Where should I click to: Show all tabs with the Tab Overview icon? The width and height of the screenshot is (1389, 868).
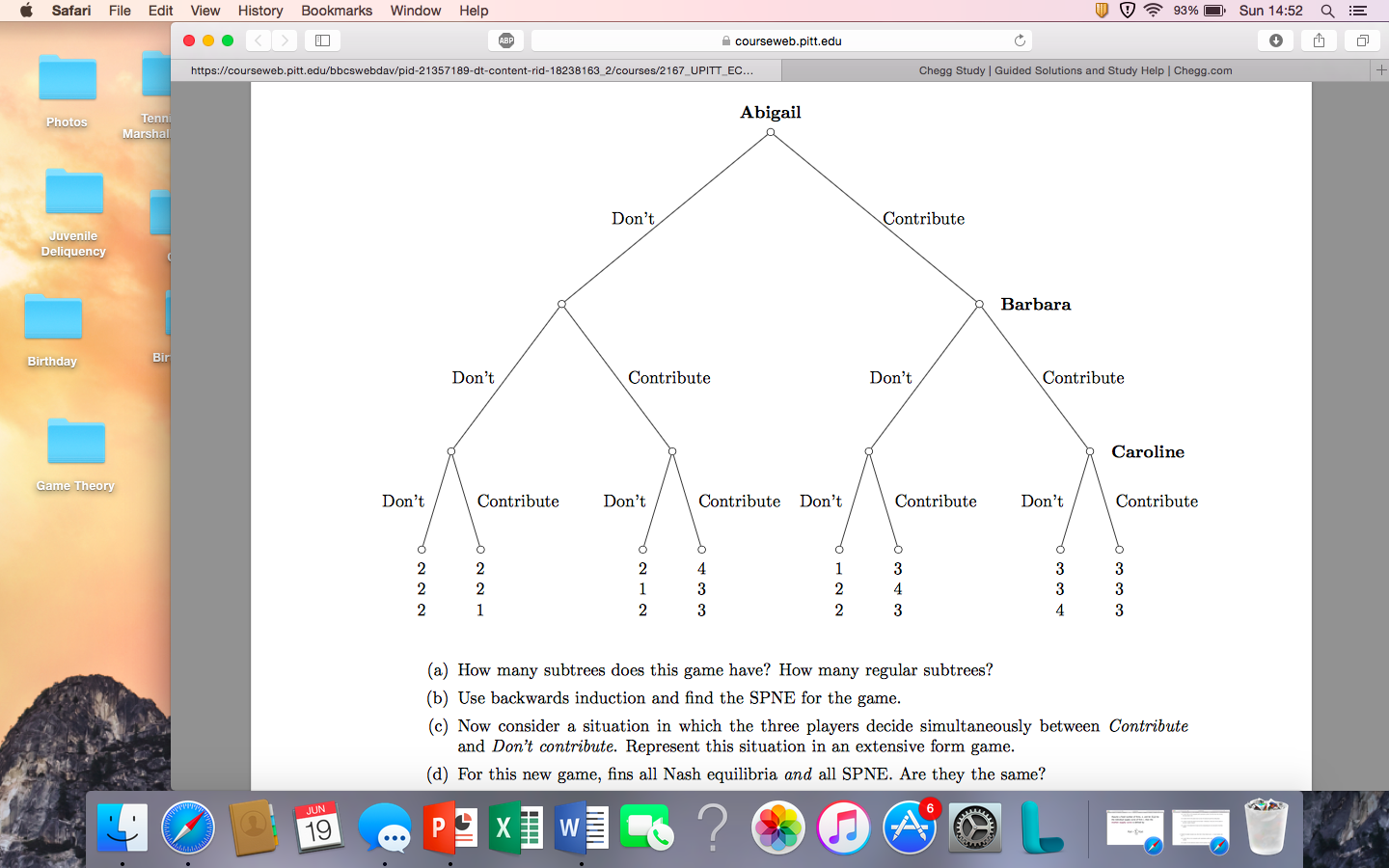coord(1362,41)
